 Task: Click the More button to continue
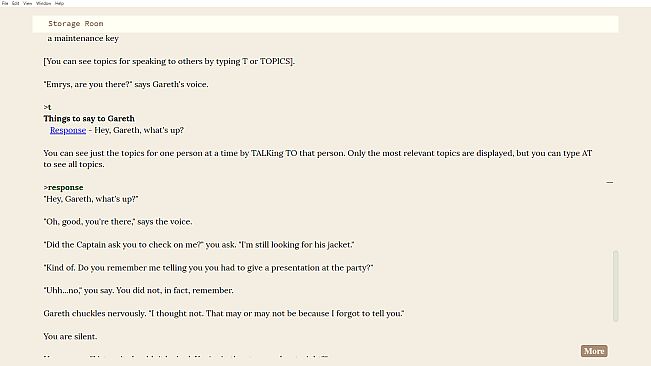tap(594, 351)
